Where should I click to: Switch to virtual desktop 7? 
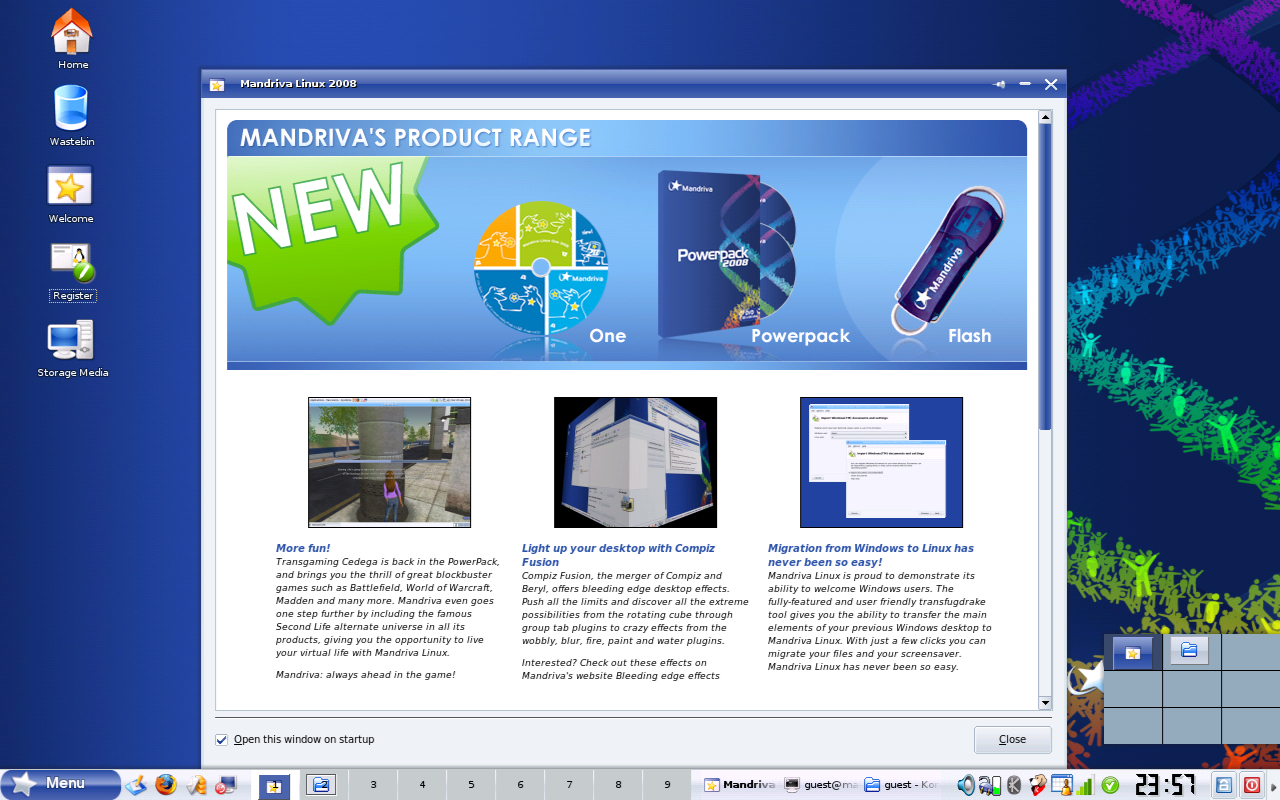tap(569, 786)
